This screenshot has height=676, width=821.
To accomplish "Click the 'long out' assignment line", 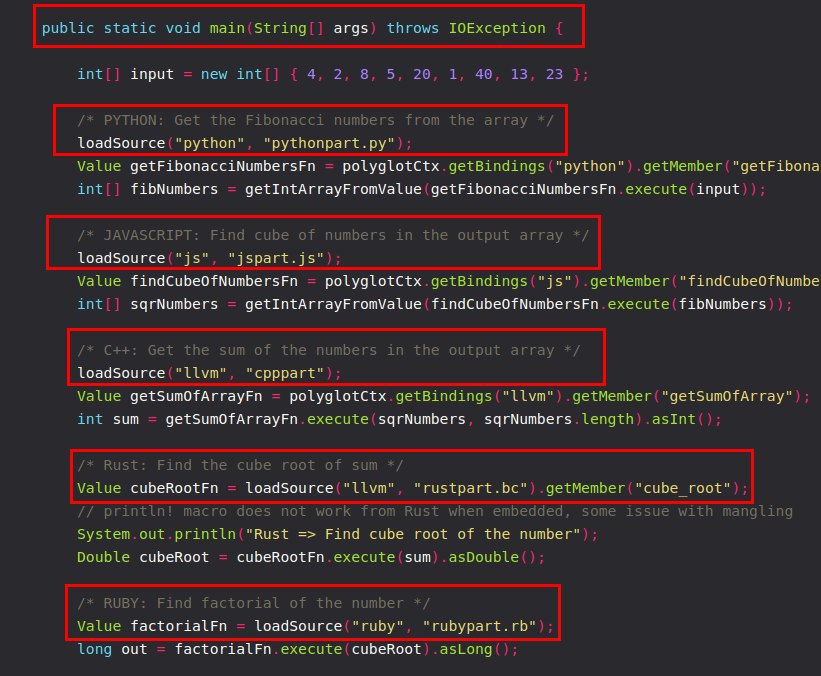I will click(x=298, y=650).
